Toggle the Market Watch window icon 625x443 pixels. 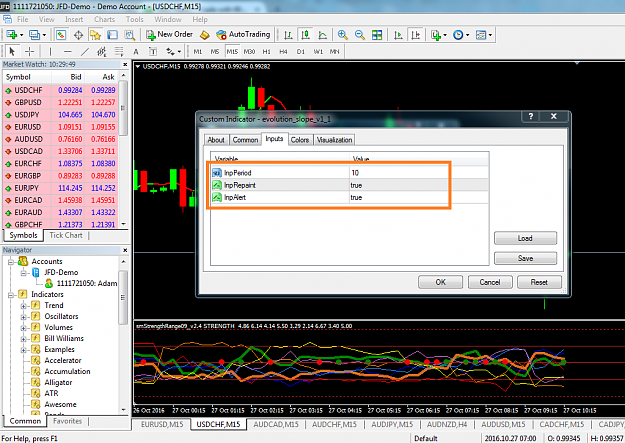point(61,35)
